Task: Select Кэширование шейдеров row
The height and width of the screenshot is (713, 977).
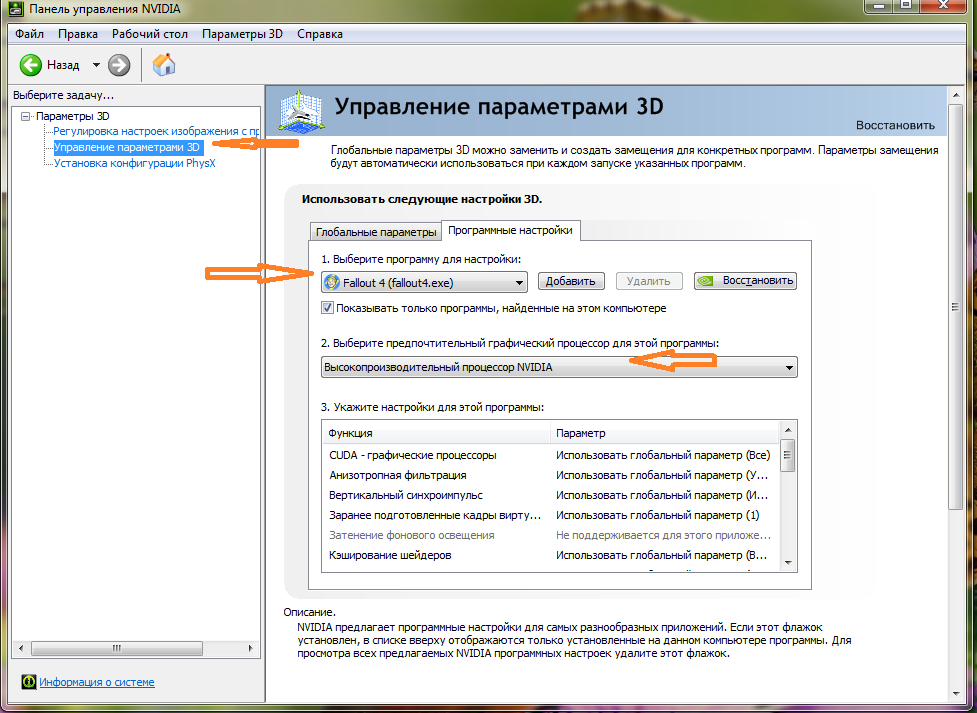Action: [x=550, y=555]
